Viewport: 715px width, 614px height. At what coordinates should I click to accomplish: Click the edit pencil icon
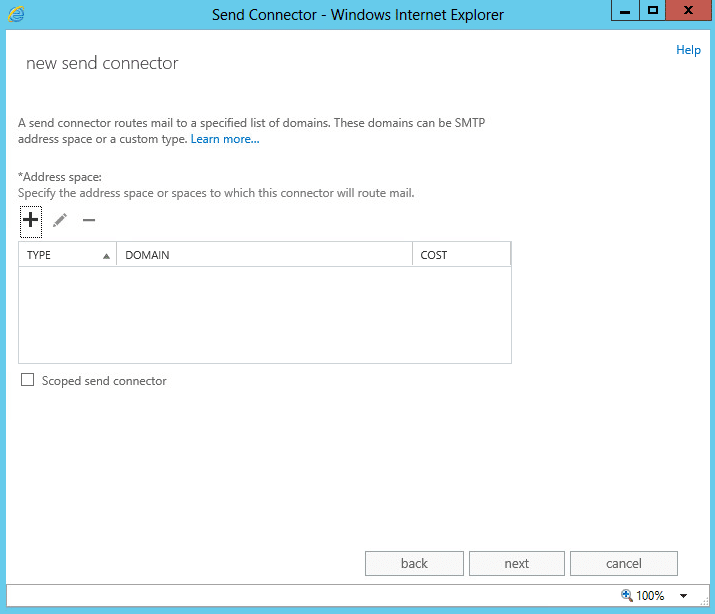[x=60, y=220]
